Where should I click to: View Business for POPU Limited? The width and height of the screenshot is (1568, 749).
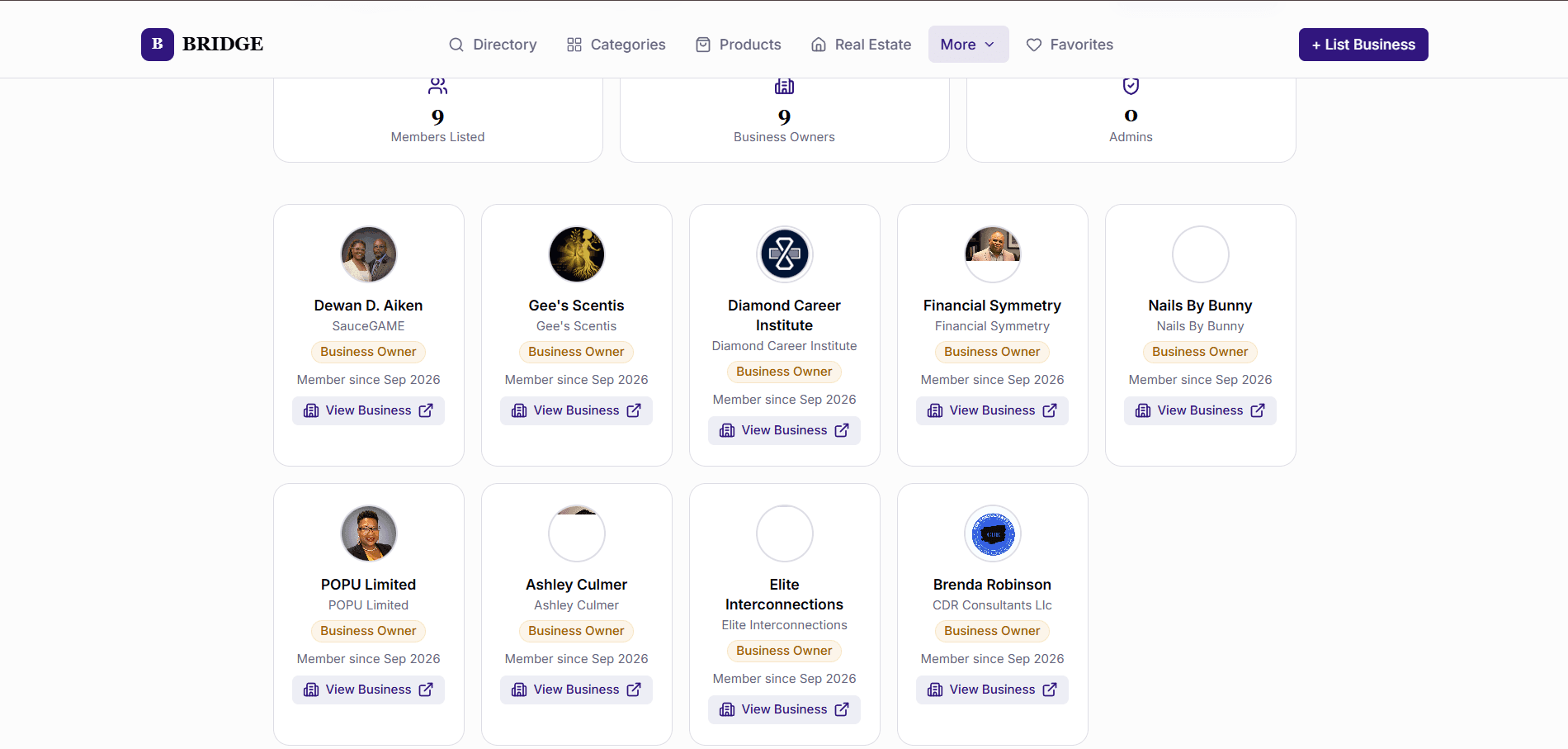point(368,690)
